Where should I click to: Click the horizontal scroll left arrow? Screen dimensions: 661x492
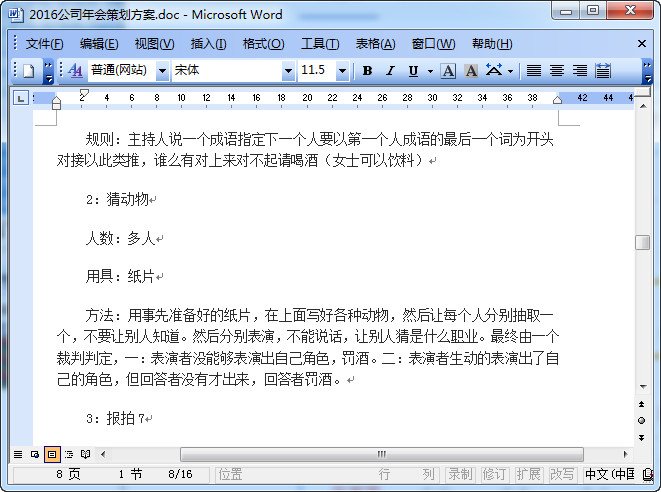pos(103,454)
